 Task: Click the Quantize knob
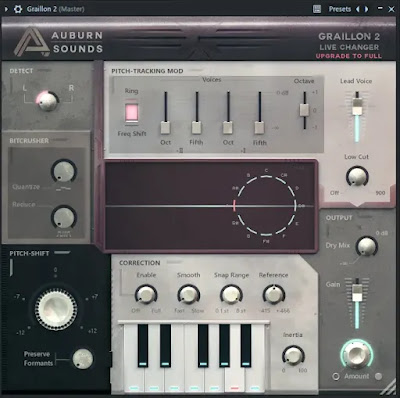point(63,171)
